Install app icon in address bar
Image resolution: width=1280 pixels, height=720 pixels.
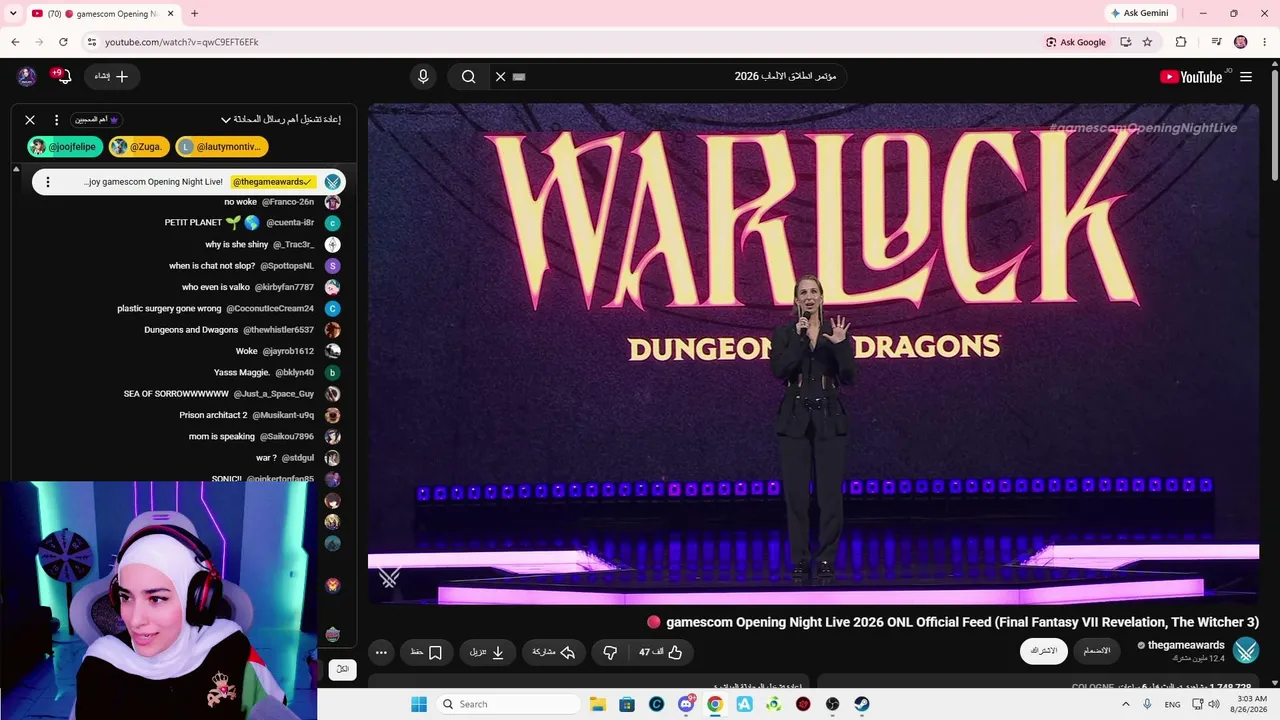1126,42
